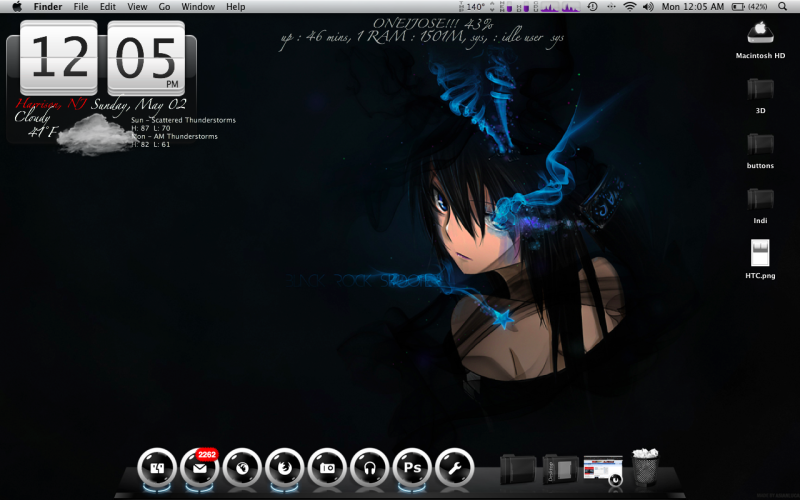Screen dimensions: 800x500
Task: Click the Cloudy condition text
Action: tap(32, 117)
